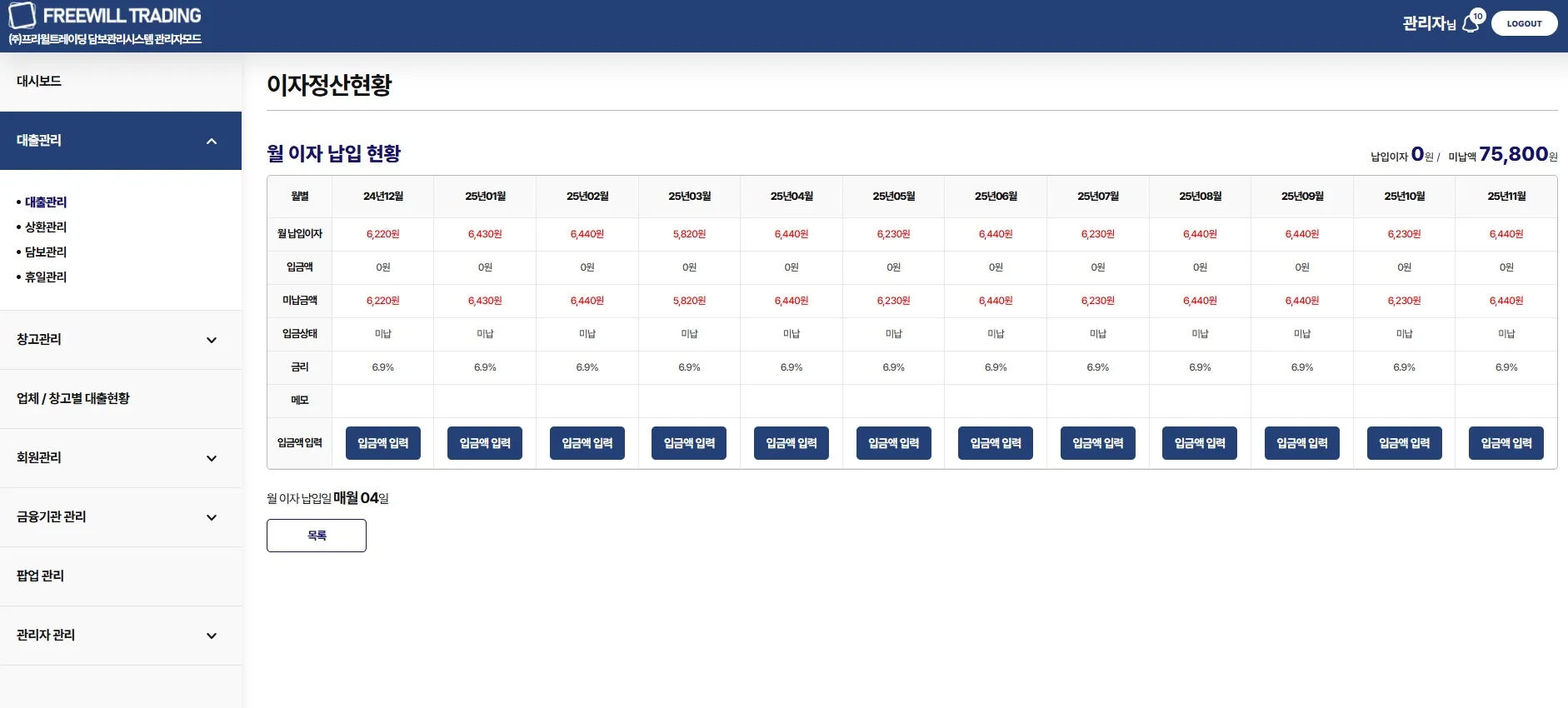The image size is (1568, 708).
Task: Select the 상환관리 submenu link
Action: click(x=46, y=227)
